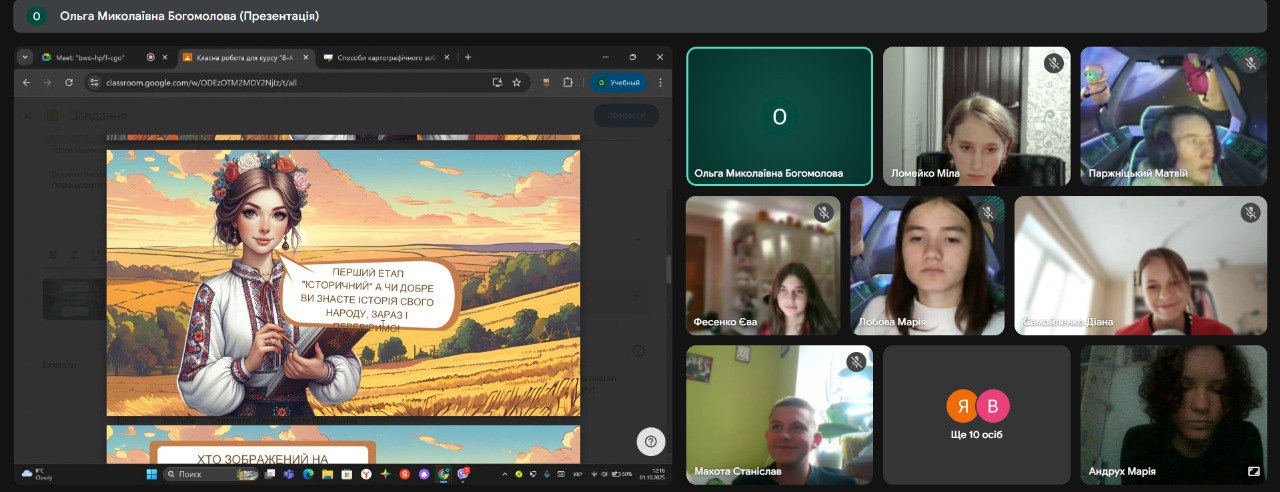Image resolution: width=1280 pixels, height=492 pixels.
Task: Open Chrome's three-dot menu
Action: 660,82
